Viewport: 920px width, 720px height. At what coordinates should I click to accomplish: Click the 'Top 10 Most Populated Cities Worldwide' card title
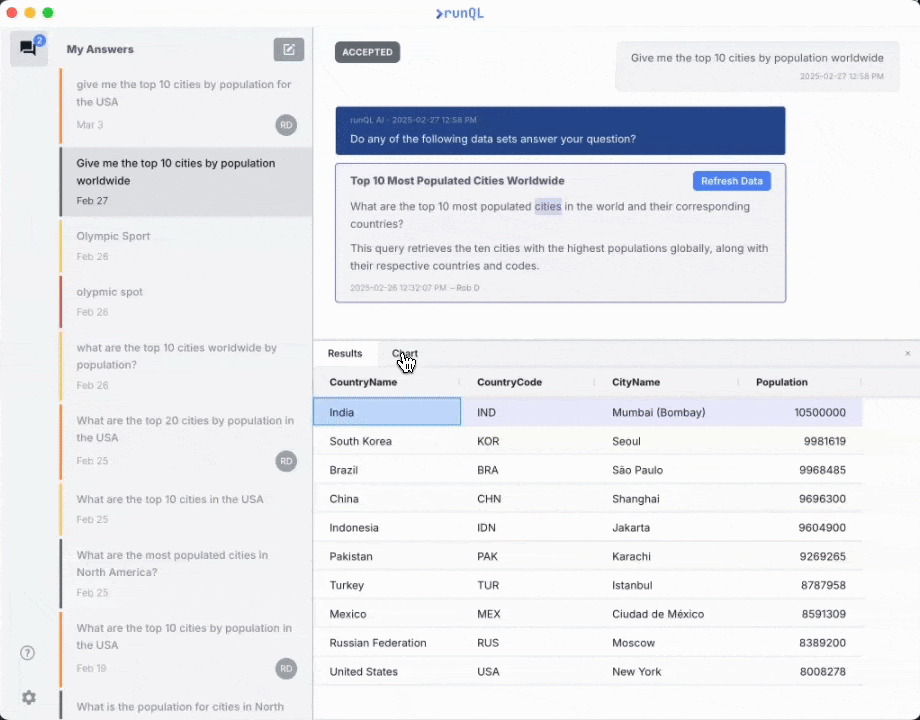point(457,181)
